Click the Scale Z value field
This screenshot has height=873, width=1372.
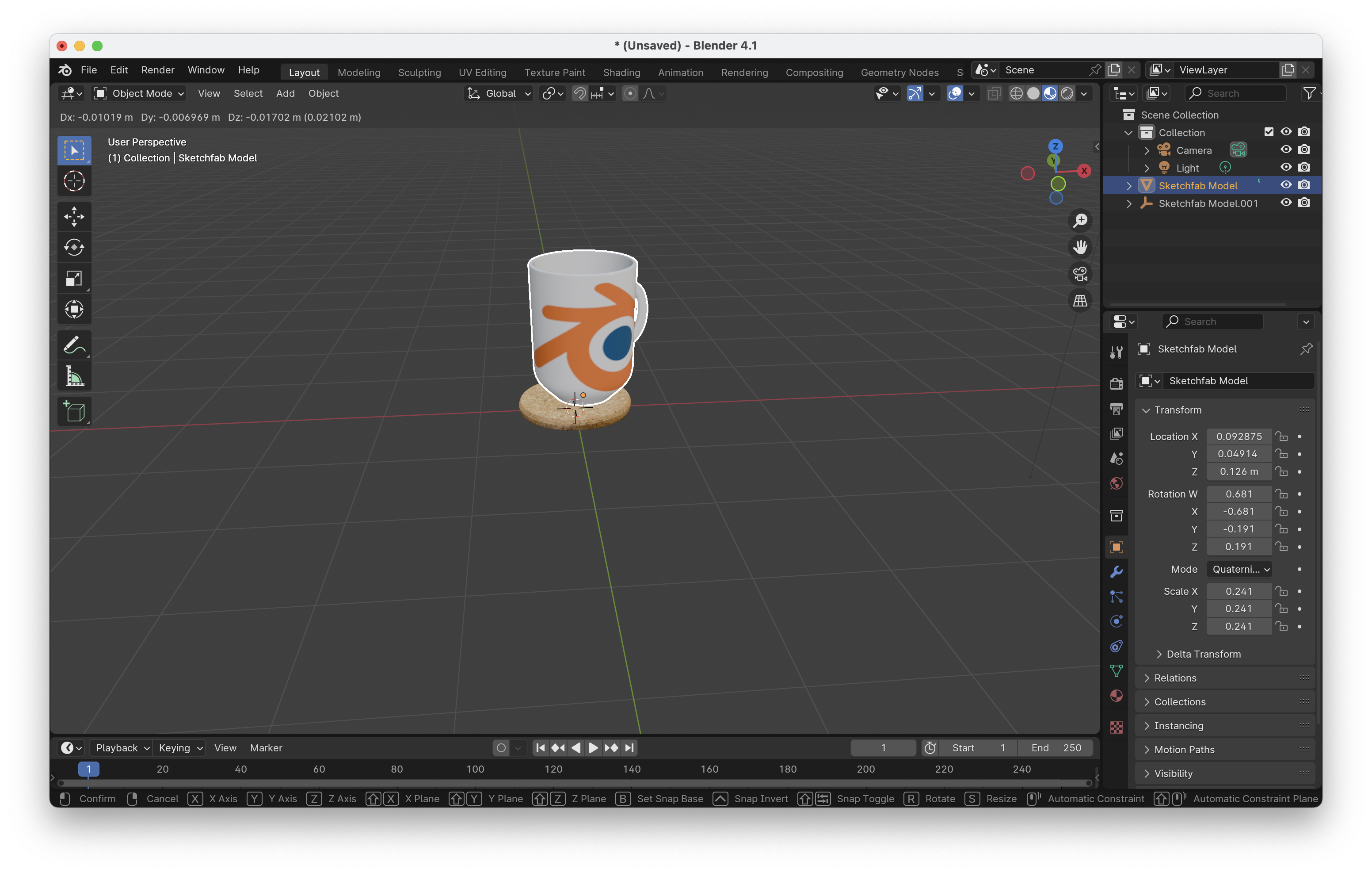(1239, 626)
